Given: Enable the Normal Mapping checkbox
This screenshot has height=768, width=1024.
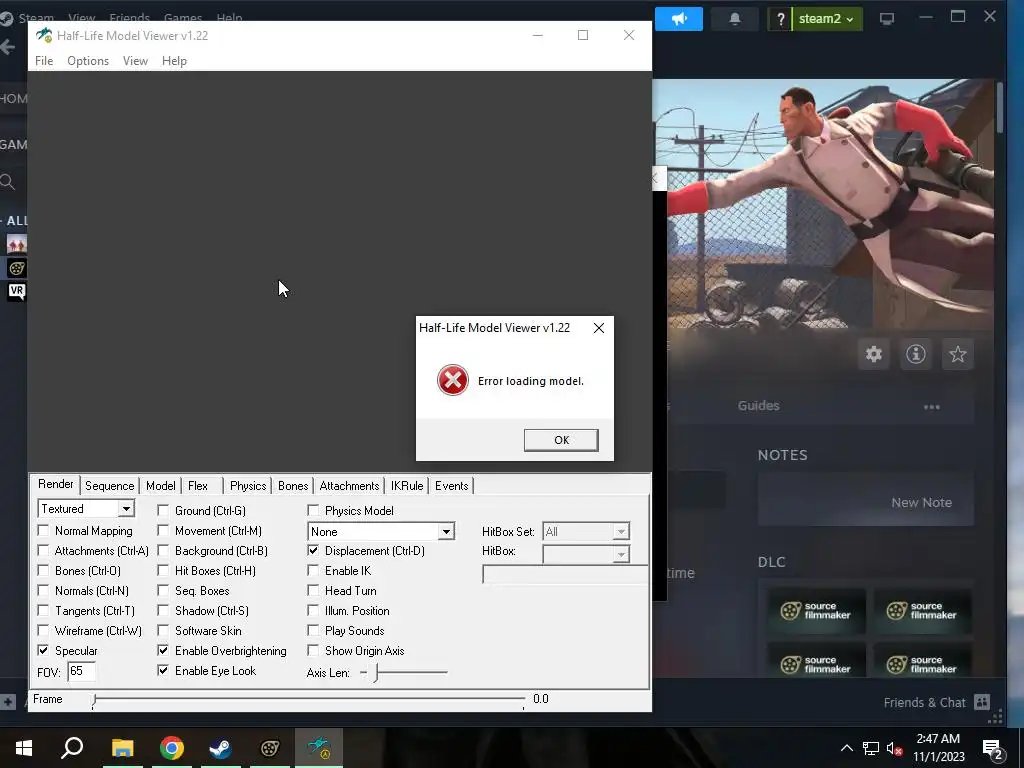Looking at the screenshot, I should pyautogui.click(x=43, y=530).
